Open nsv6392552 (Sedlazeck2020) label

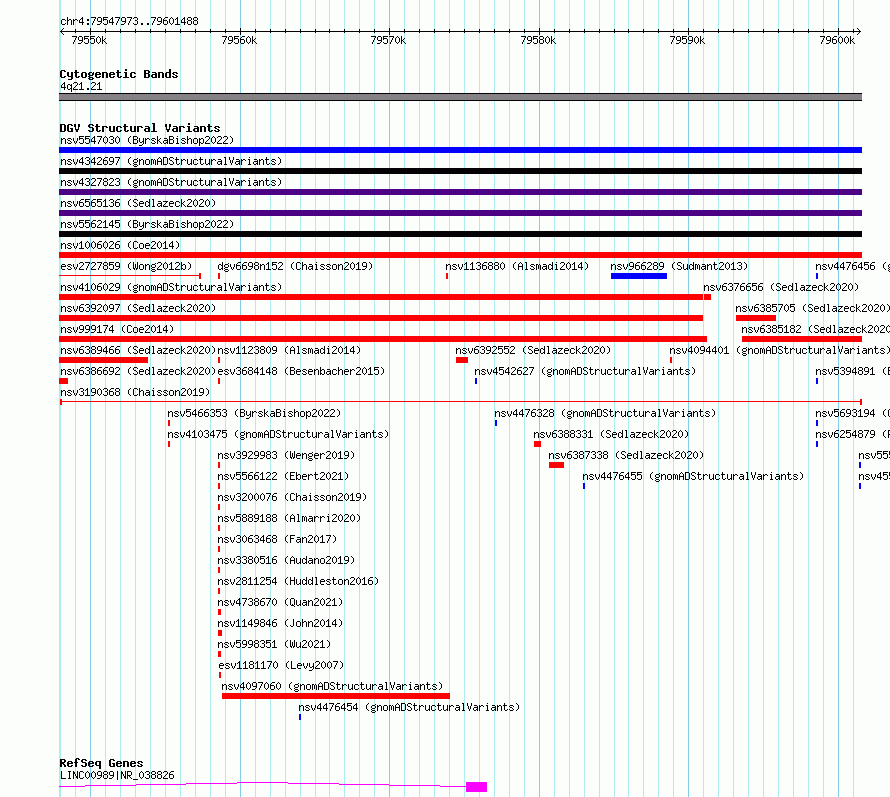(x=533, y=350)
